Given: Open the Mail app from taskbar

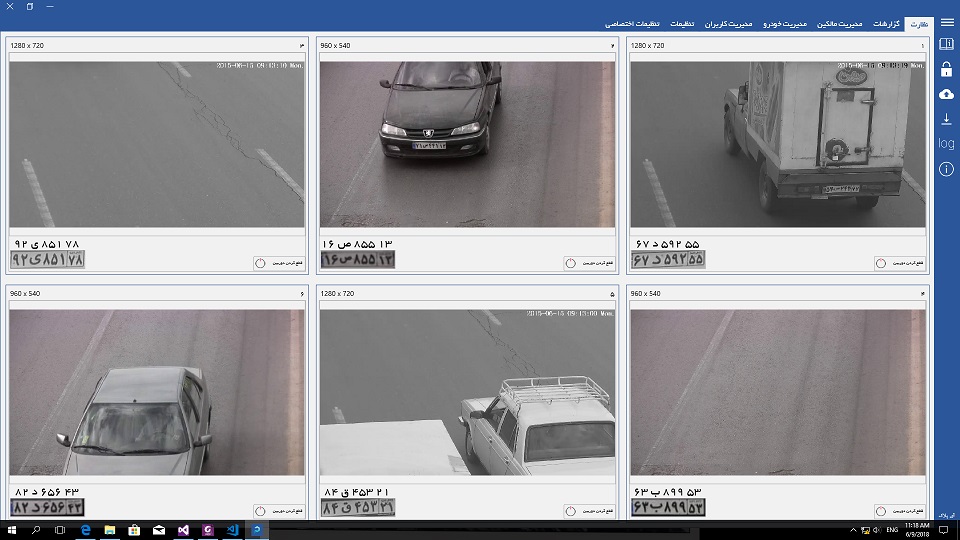Looking at the screenshot, I should [159, 530].
